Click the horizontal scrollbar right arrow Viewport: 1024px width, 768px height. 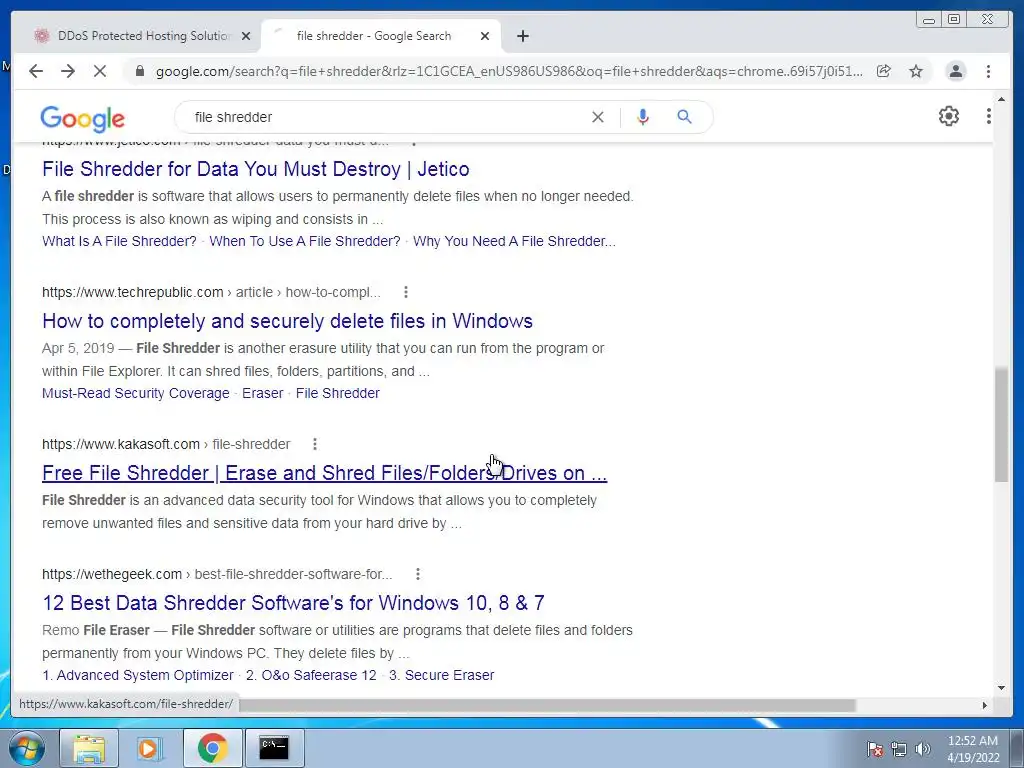click(985, 705)
